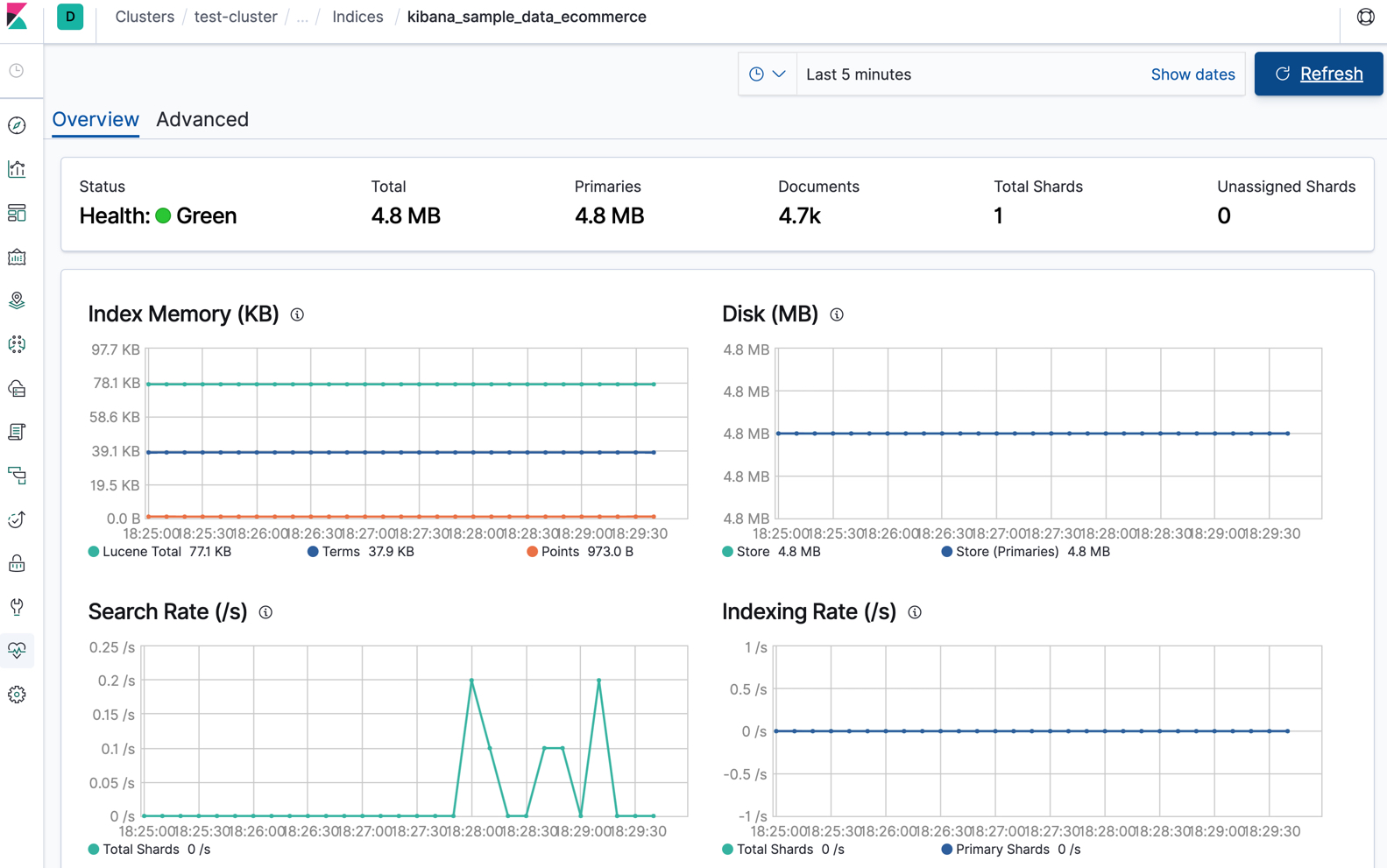This screenshot has width=1387, height=868.
Task: Switch to the Advanced tab
Action: [202, 119]
